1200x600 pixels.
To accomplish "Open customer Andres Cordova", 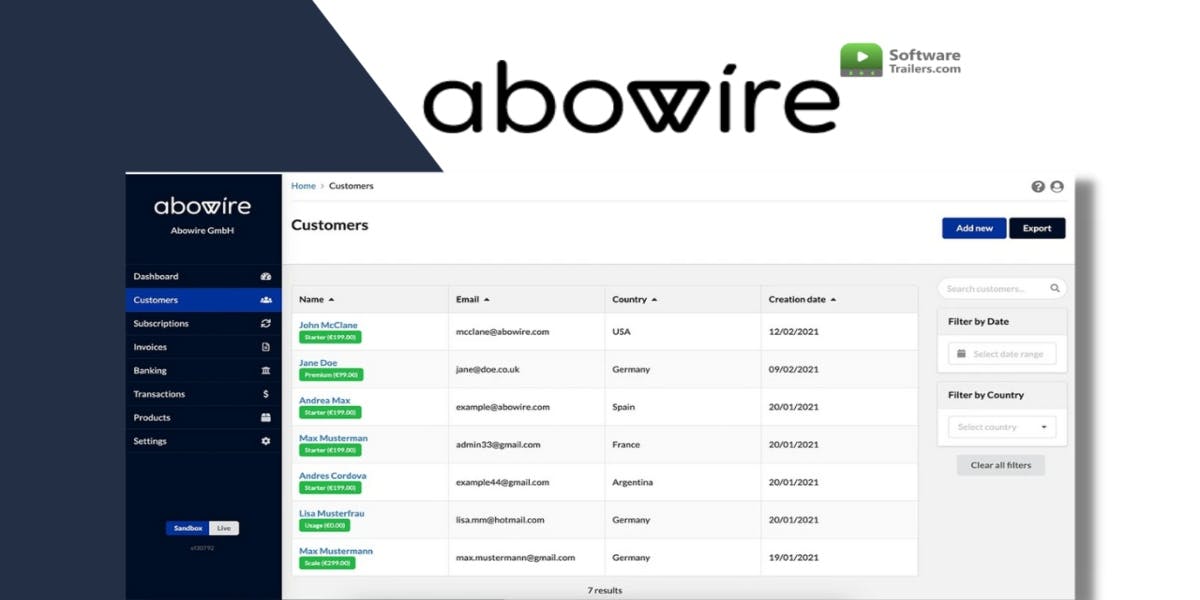I will (333, 476).
